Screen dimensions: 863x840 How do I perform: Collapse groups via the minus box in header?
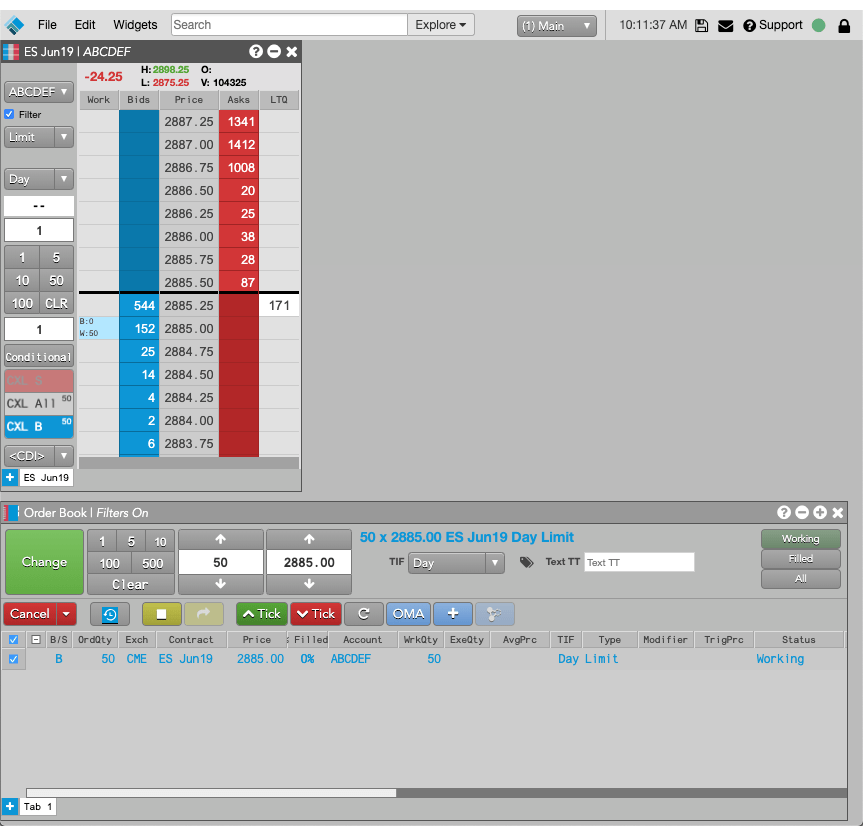pos(36,640)
